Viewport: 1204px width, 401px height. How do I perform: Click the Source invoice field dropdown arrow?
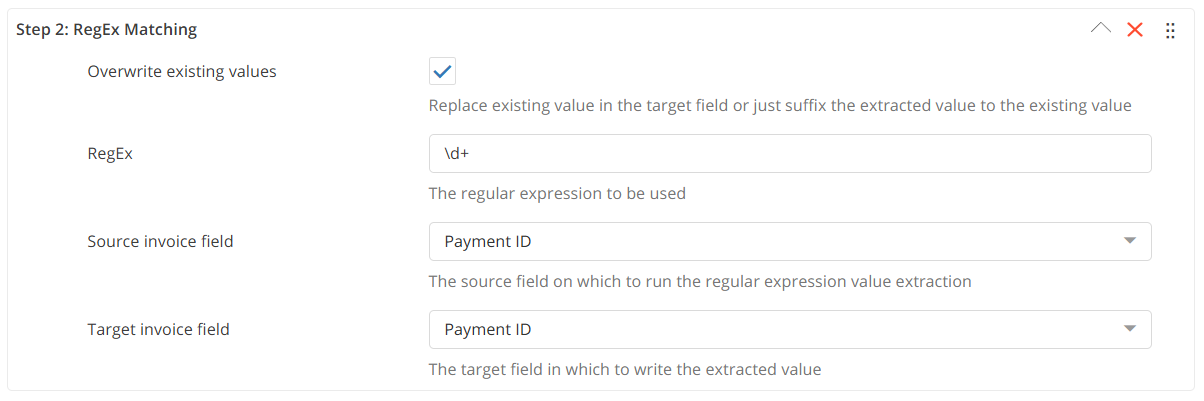(1130, 241)
